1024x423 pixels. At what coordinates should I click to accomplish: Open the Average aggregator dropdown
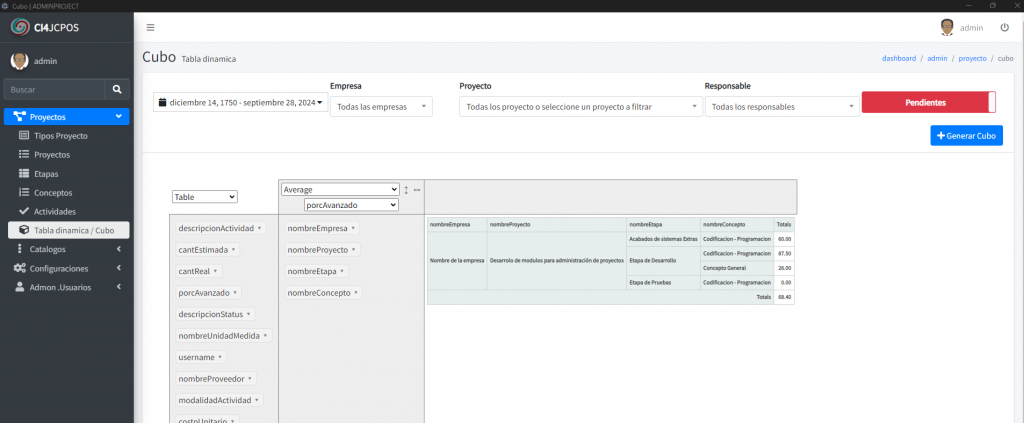339,189
